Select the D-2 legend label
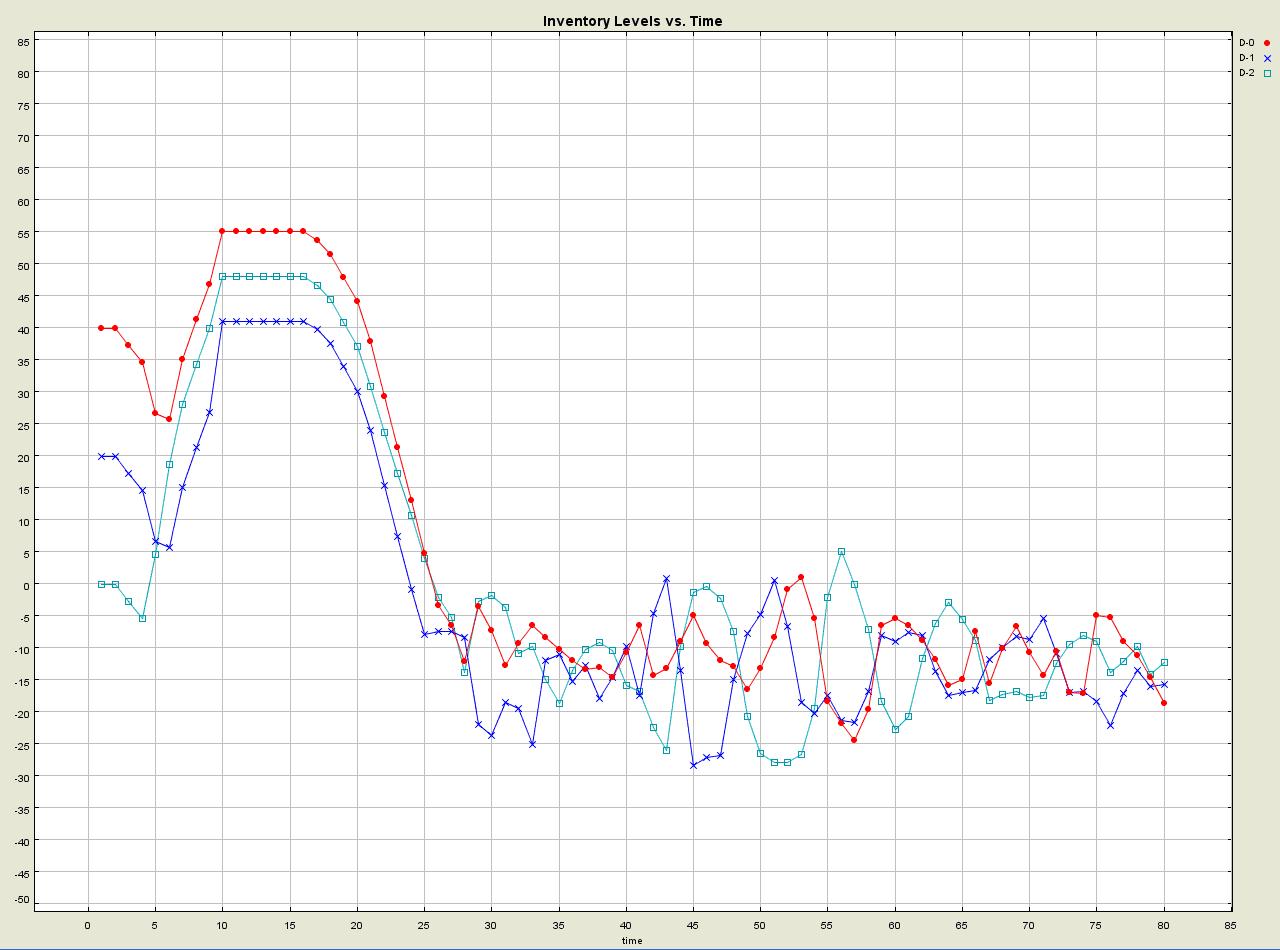The height and width of the screenshot is (950, 1280). pos(1246,73)
